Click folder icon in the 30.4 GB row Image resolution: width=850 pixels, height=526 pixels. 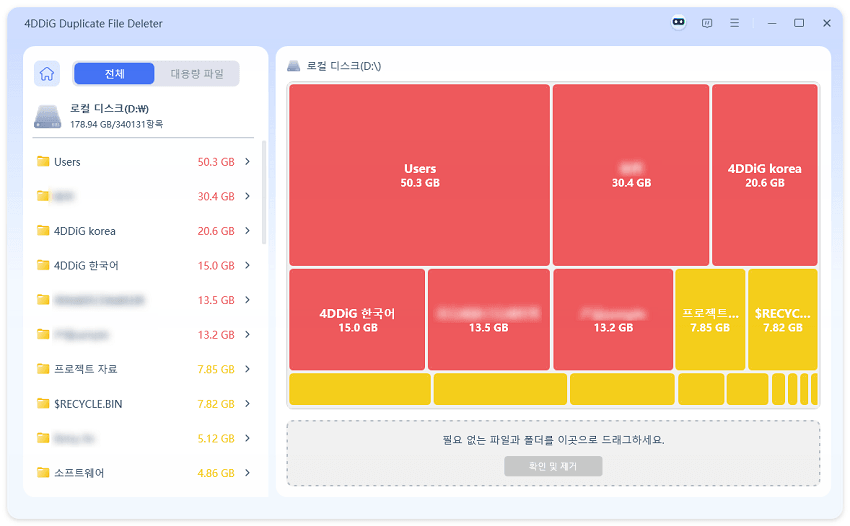(x=43, y=196)
